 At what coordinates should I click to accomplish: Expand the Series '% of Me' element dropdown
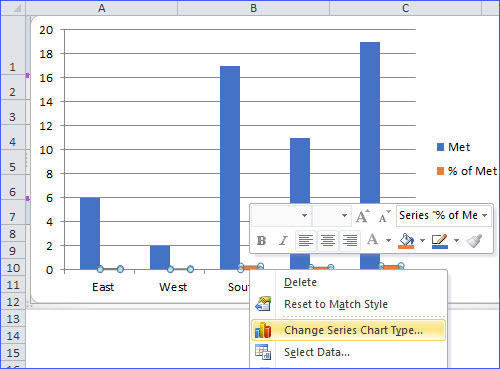point(485,216)
